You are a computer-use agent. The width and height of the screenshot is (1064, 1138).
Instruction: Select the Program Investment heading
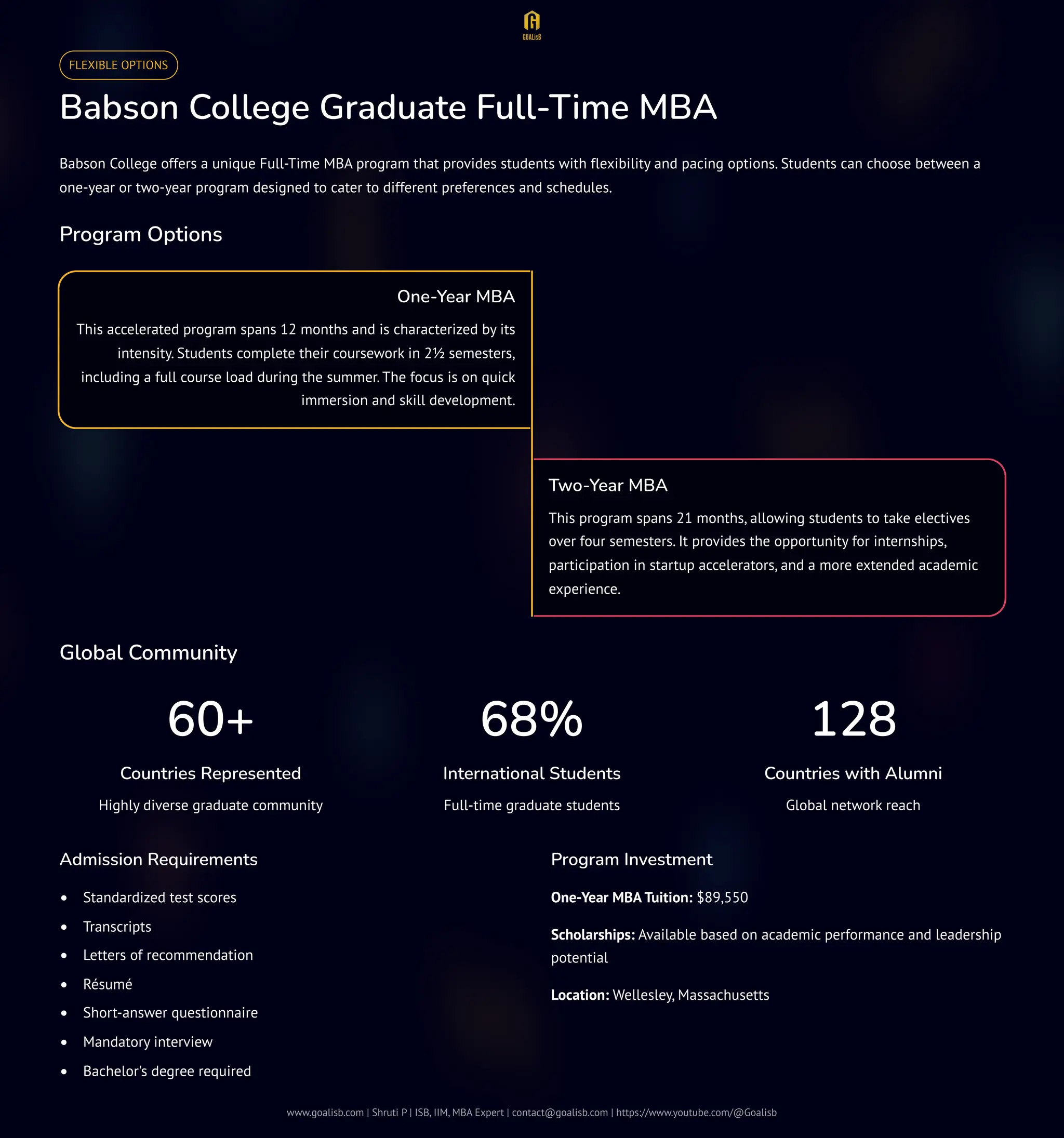[x=632, y=859]
